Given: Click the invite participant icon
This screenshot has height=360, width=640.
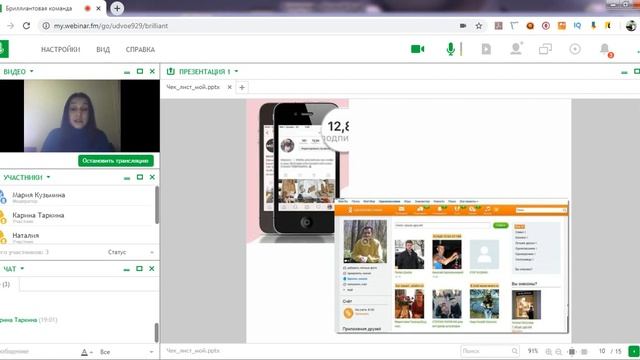Looking at the screenshot, I should click(x=516, y=49).
